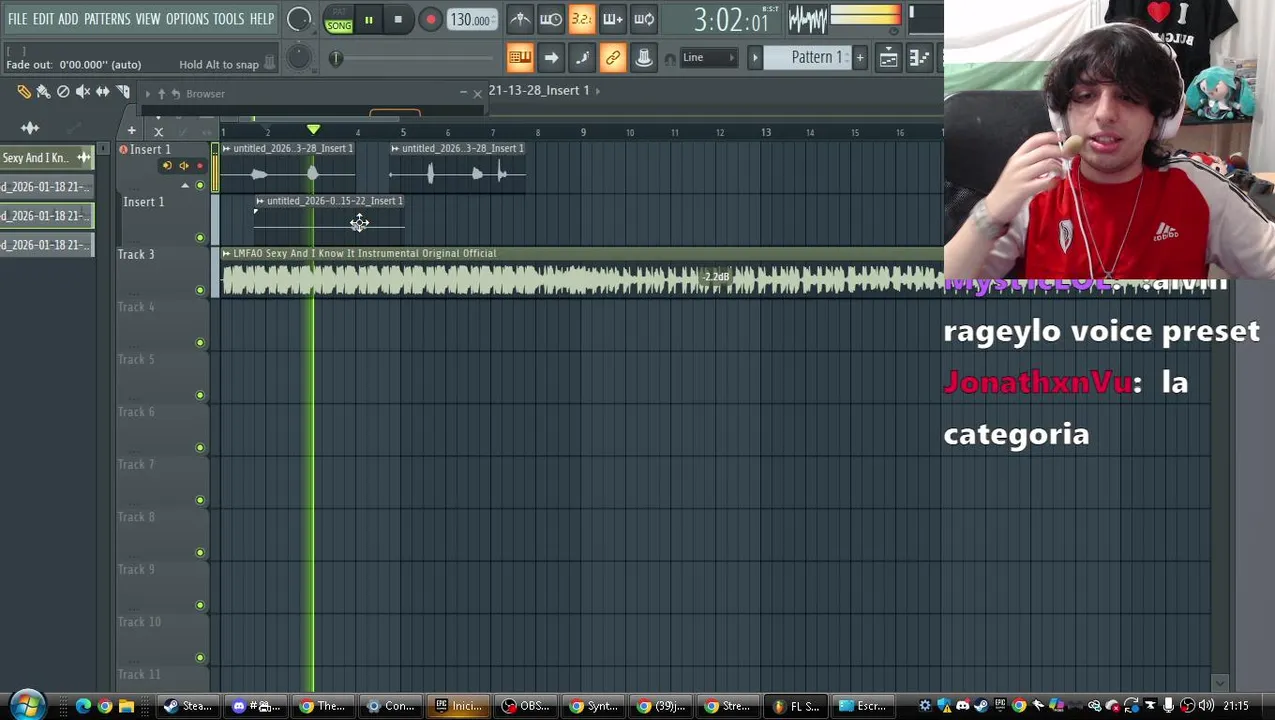Click the step editing mode icon
This screenshot has height=720, width=1275.
tap(582, 58)
